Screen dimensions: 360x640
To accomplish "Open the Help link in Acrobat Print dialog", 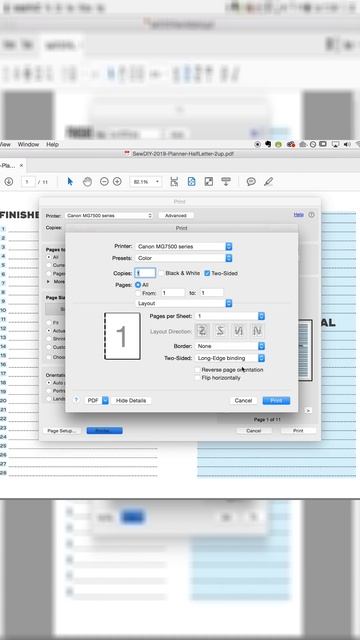I will [298, 214].
